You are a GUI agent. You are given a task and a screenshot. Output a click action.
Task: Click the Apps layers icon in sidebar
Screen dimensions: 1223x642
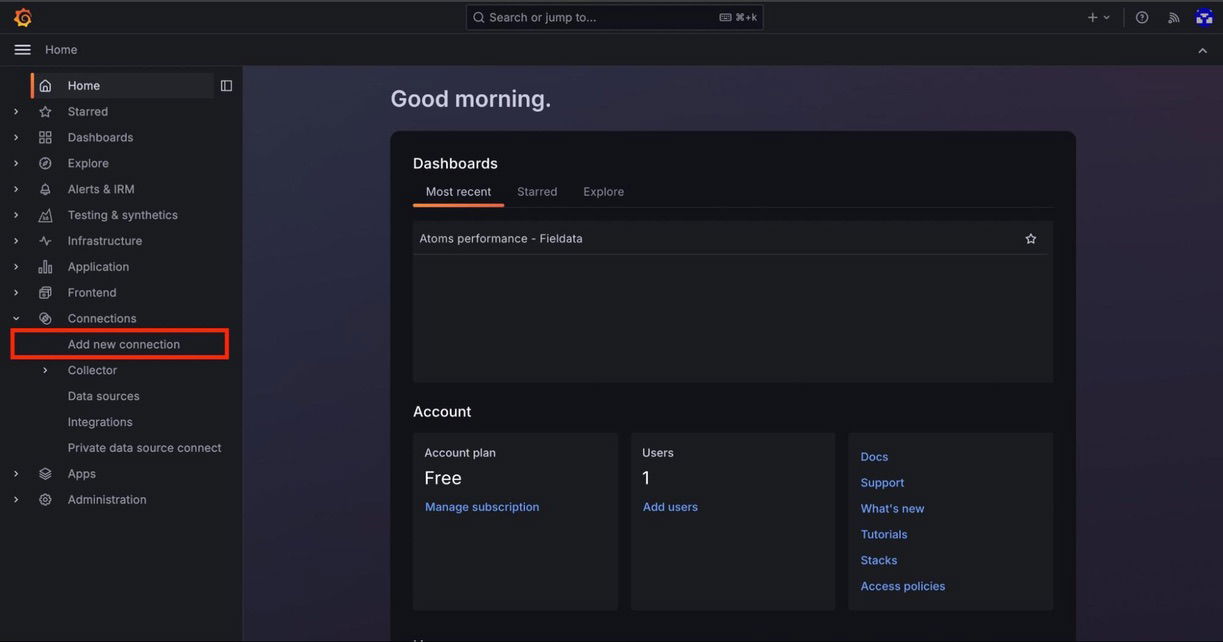coord(45,474)
